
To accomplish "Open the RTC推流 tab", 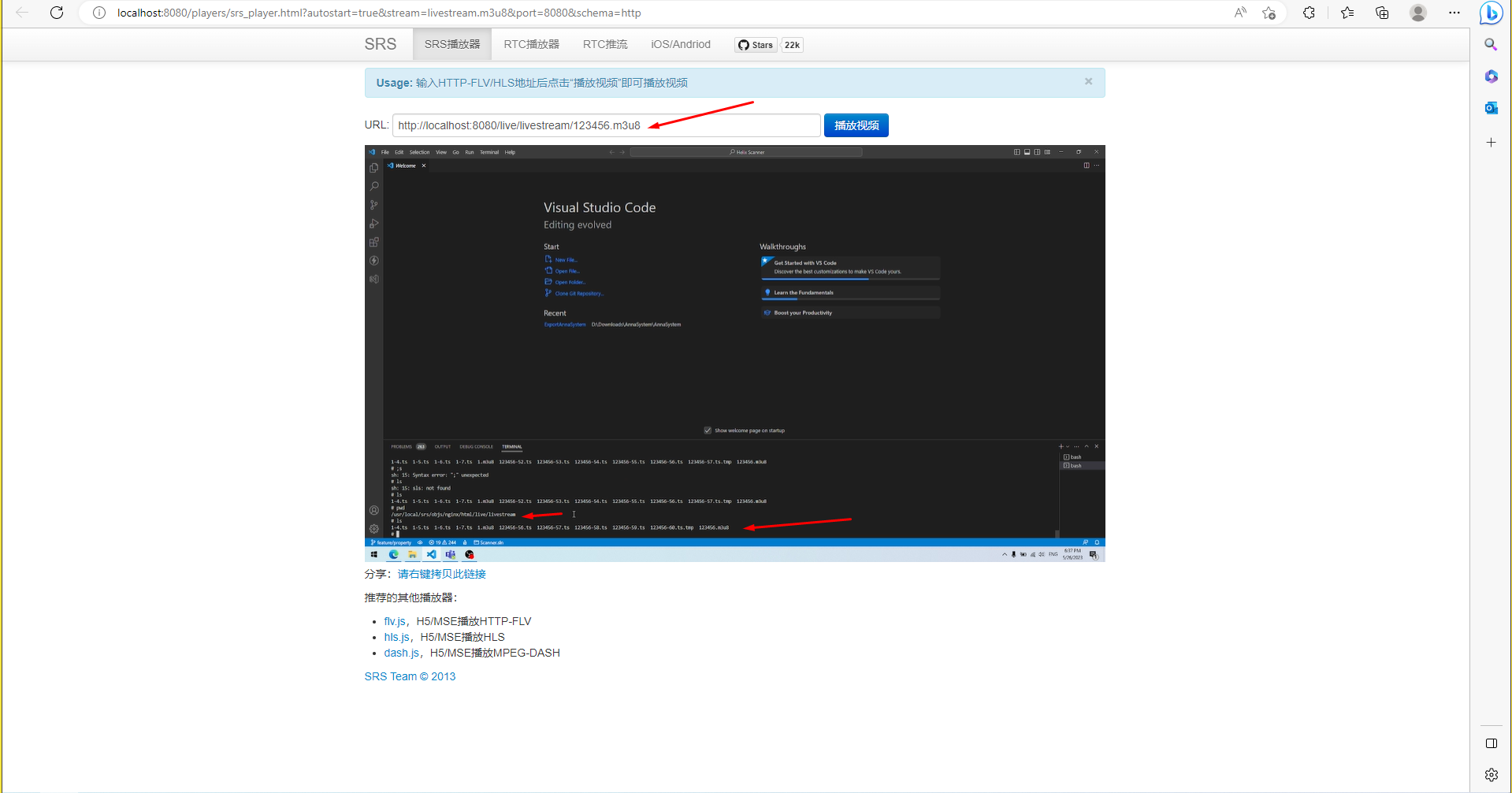I will (605, 44).
